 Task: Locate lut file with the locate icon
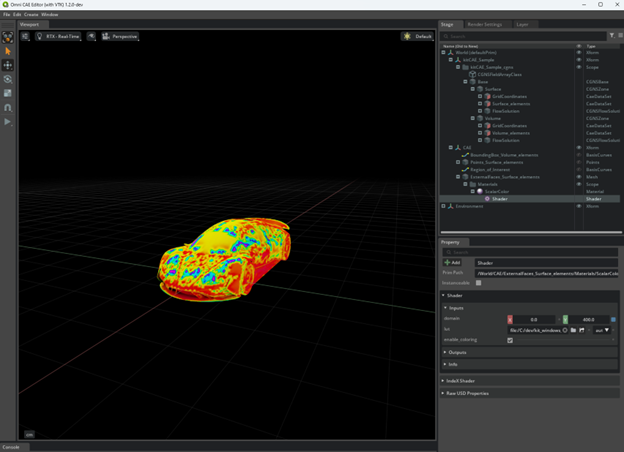pyautogui.click(x=582, y=330)
